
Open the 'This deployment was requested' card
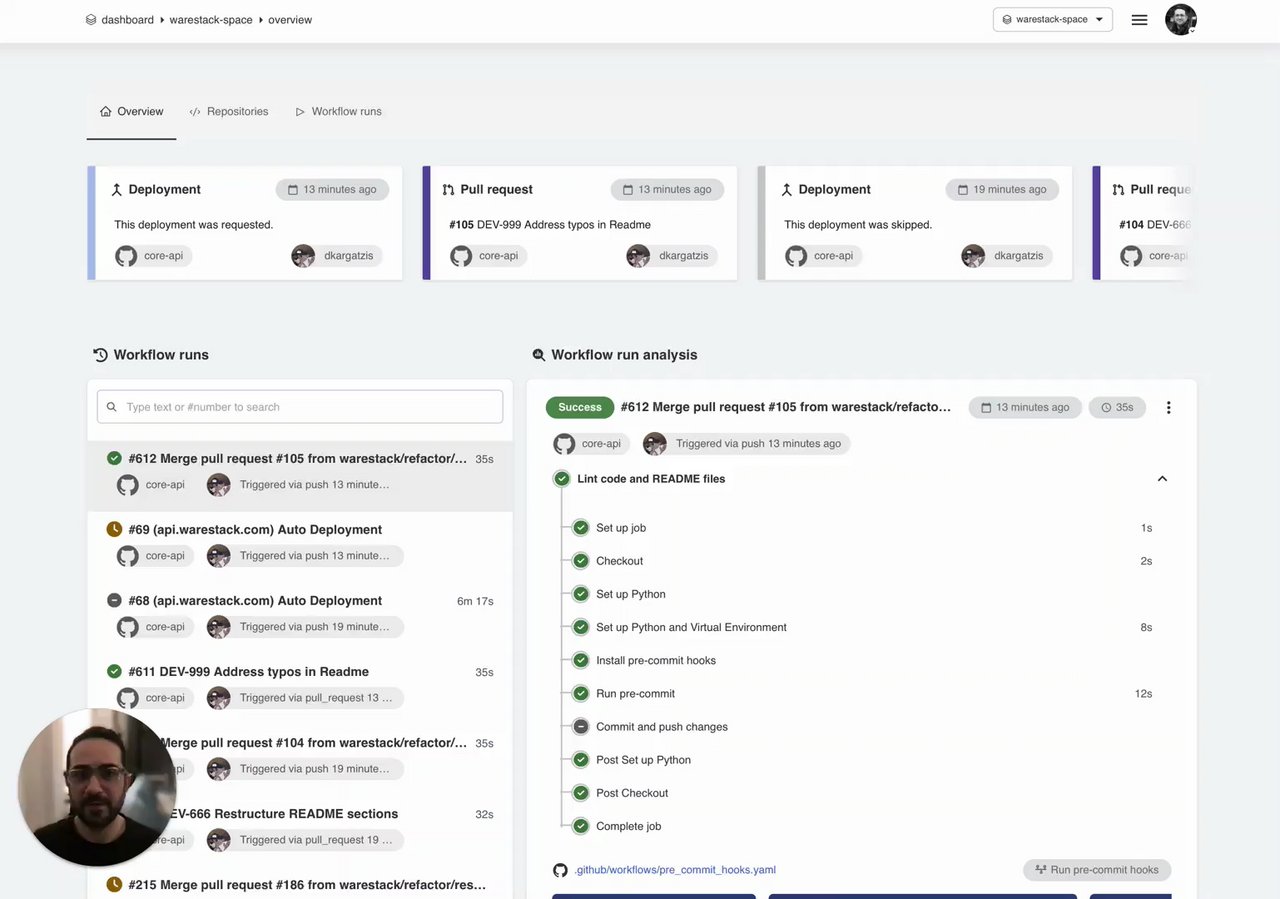coord(245,223)
